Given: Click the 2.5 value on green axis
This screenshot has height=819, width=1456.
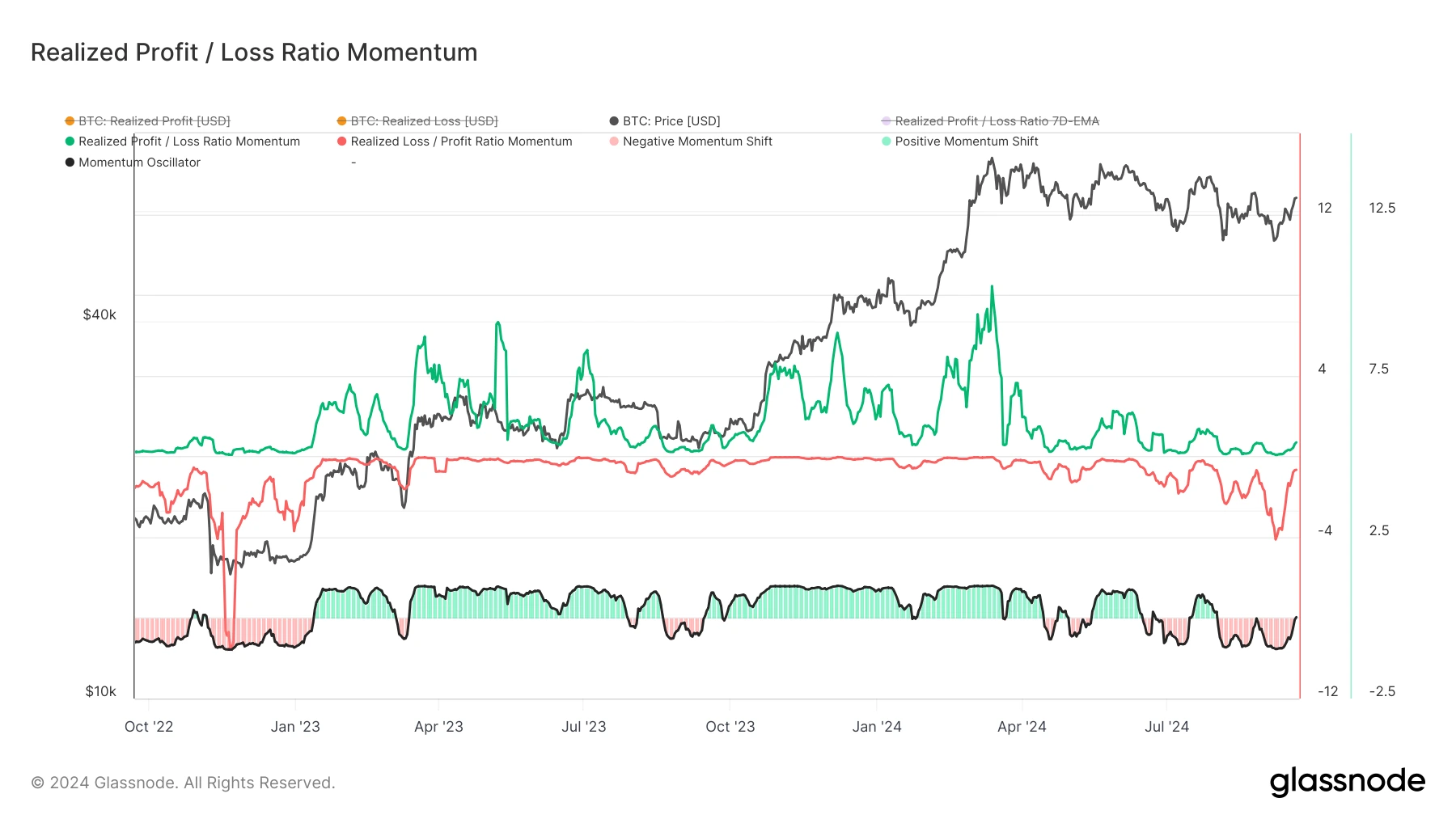Looking at the screenshot, I should click(x=1378, y=530).
